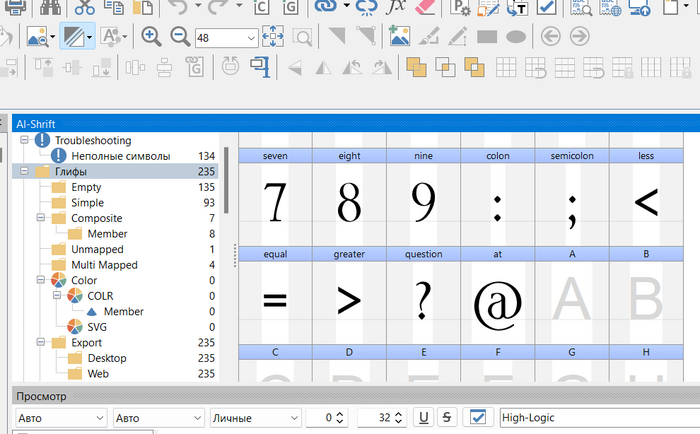Toggle the underline button in preview bar
The image size is (700, 434).
point(424,417)
